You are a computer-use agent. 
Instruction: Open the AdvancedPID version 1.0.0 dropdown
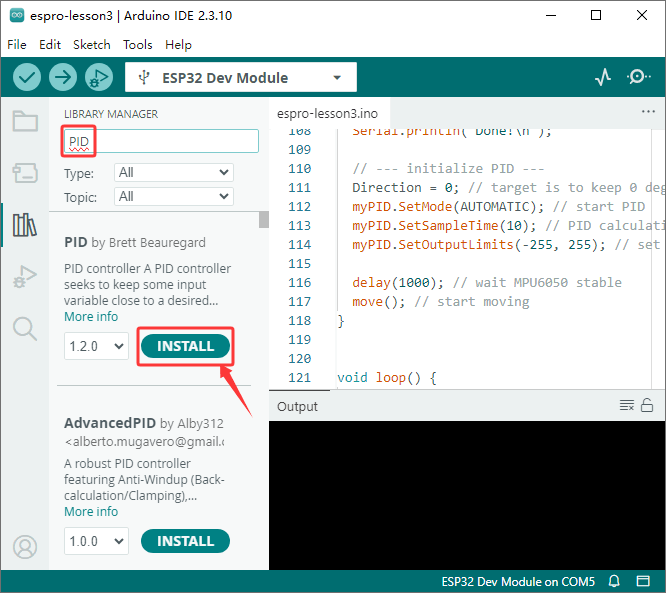(x=96, y=541)
